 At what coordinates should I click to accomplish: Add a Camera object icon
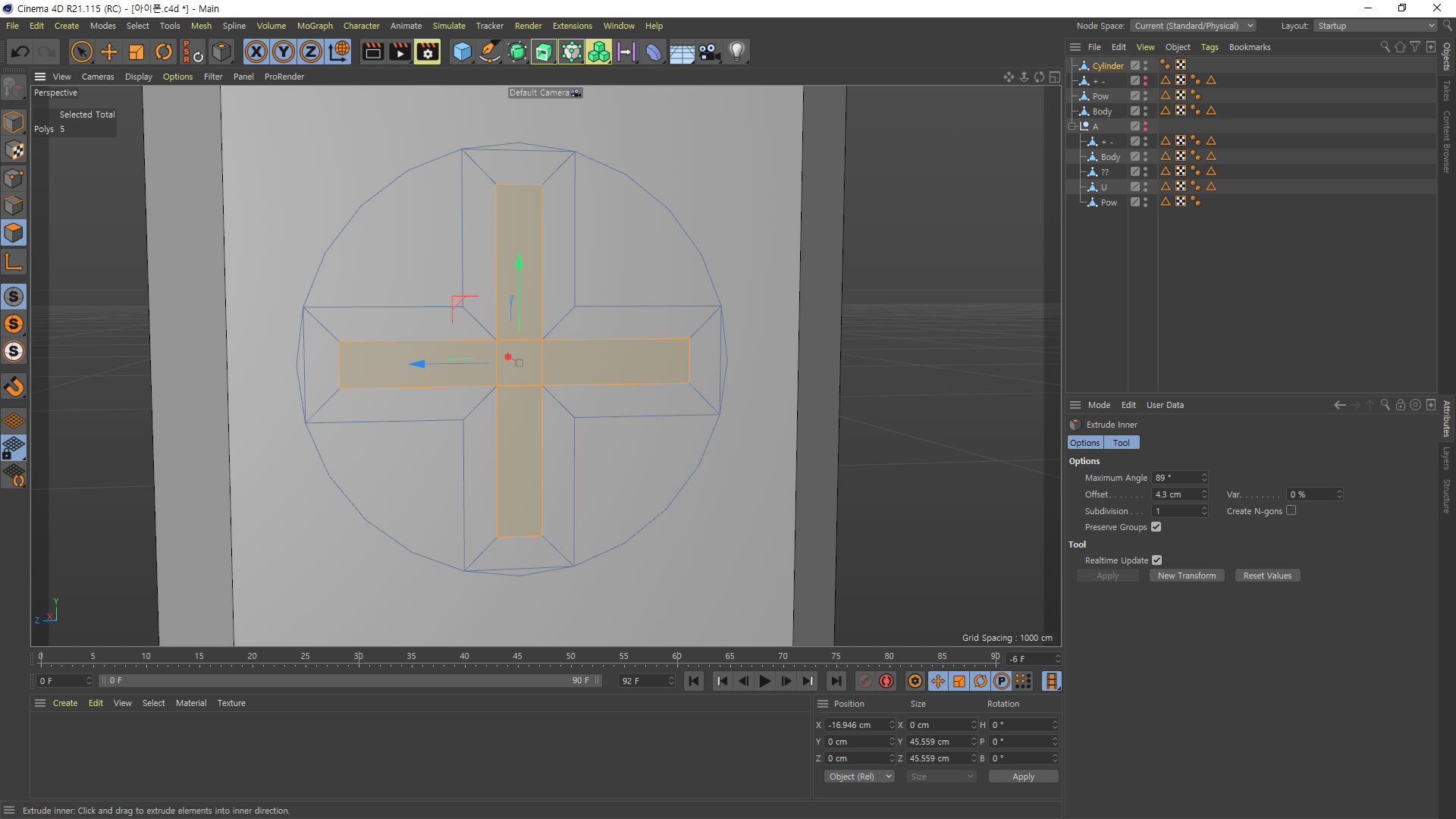[709, 52]
